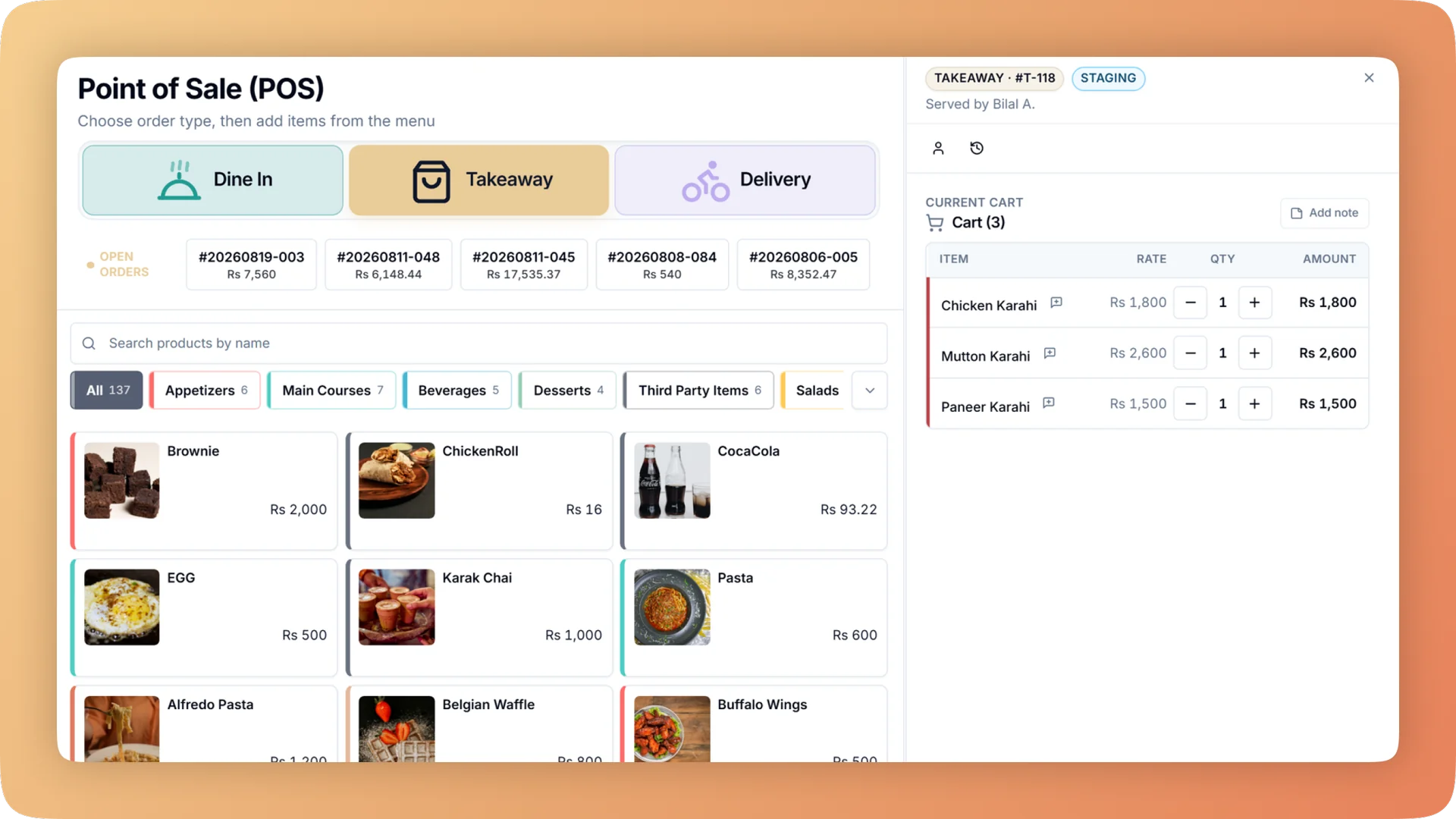Viewport: 1456px width, 819px height.
Task: Increase Chicken Karahi quantity
Action: click(x=1254, y=303)
